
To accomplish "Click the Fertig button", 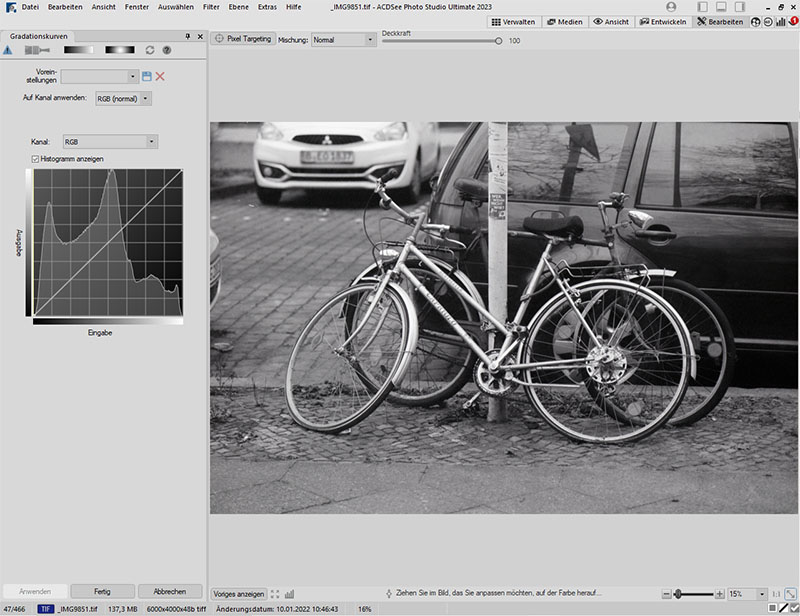I will point(102,591).
